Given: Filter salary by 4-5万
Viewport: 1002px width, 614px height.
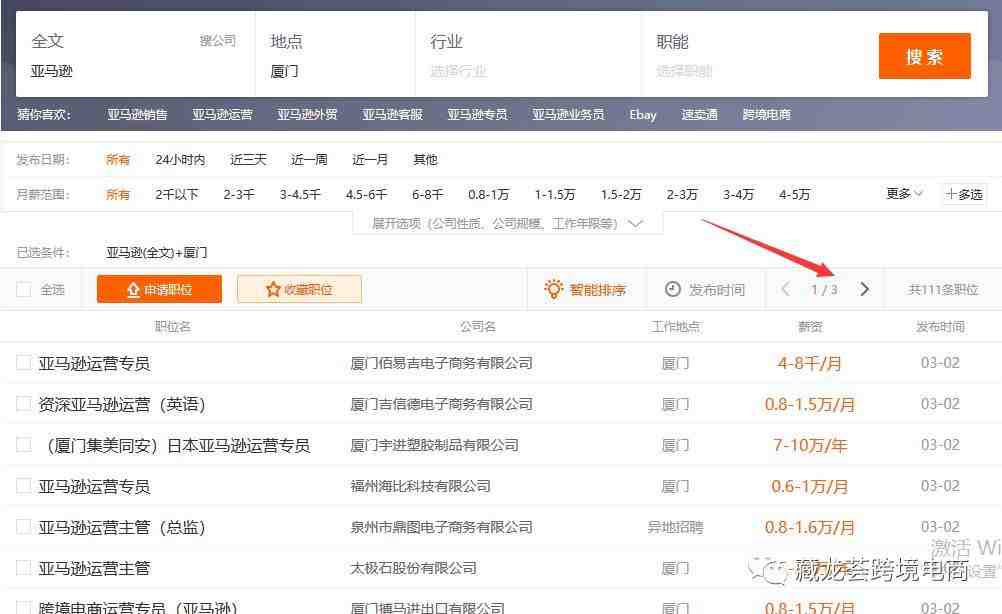Looking at the screenshot, I should point(794,194).
